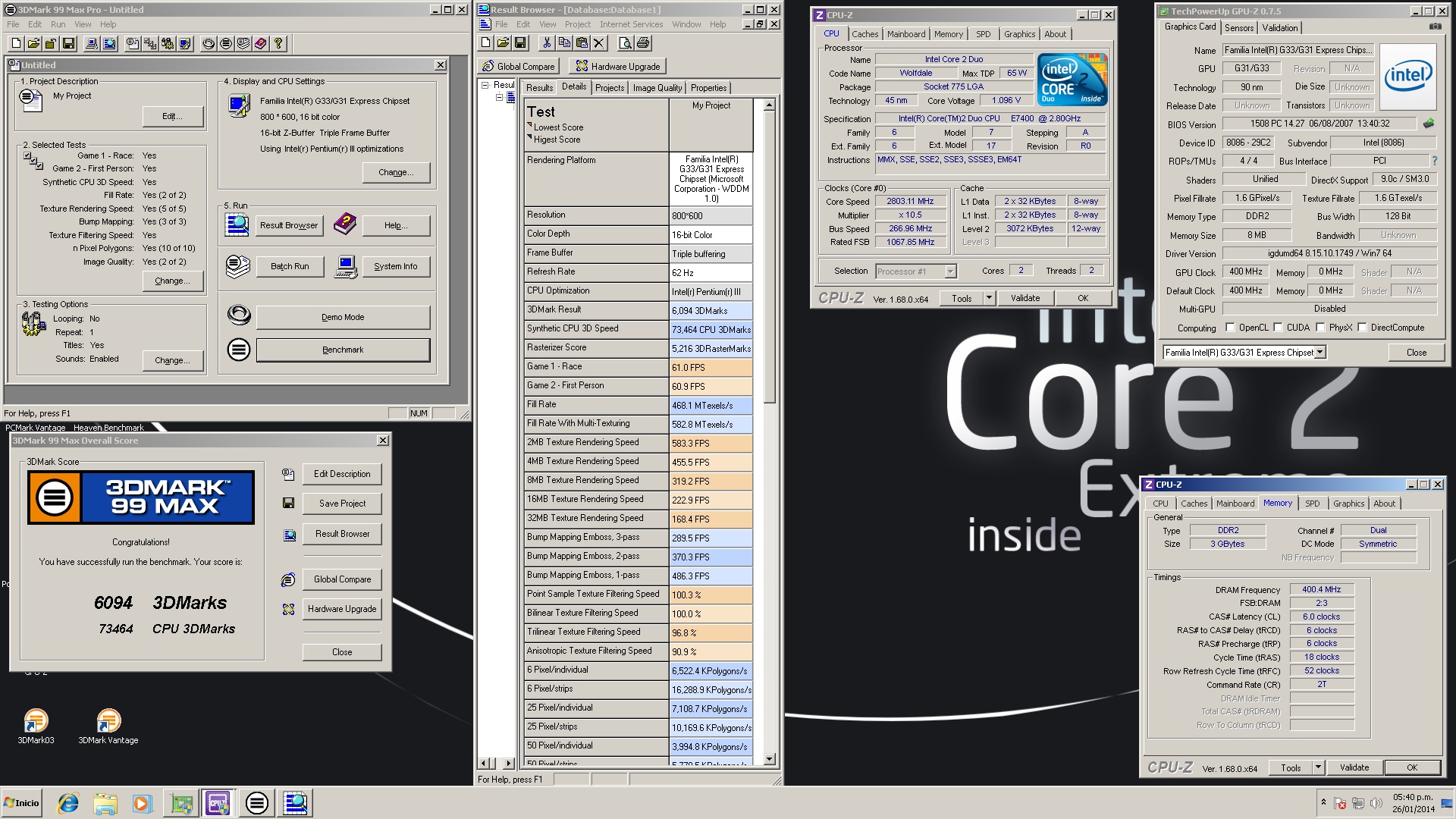Collapse Resul tree node in Result Browser
The image size is (1456, 819).
click(485, 85)
